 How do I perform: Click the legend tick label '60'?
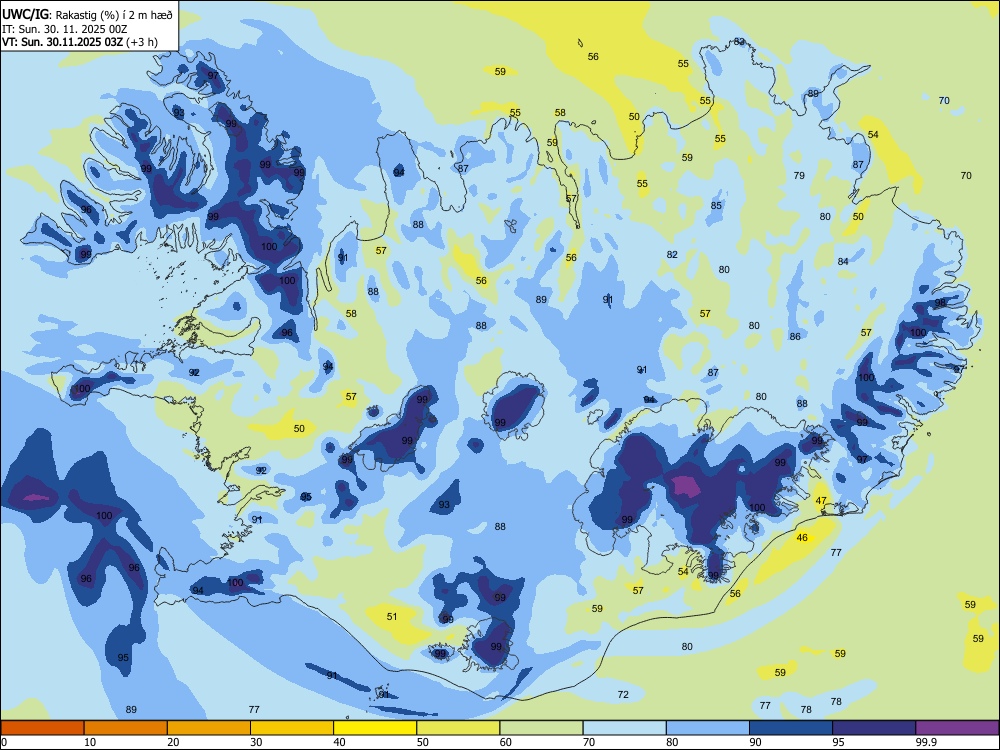(506, 742)
